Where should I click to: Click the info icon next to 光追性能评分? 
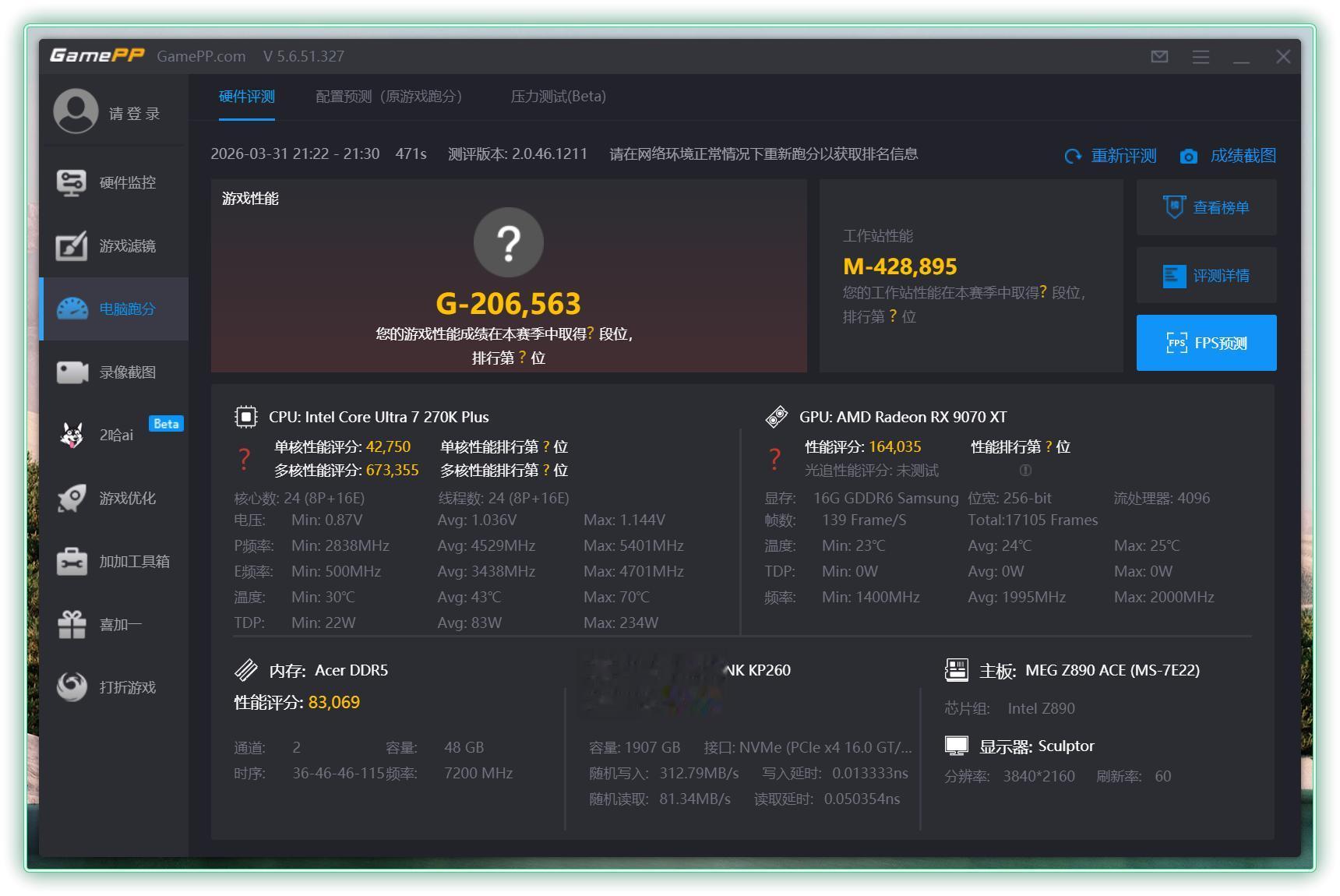click(1025, 471)
